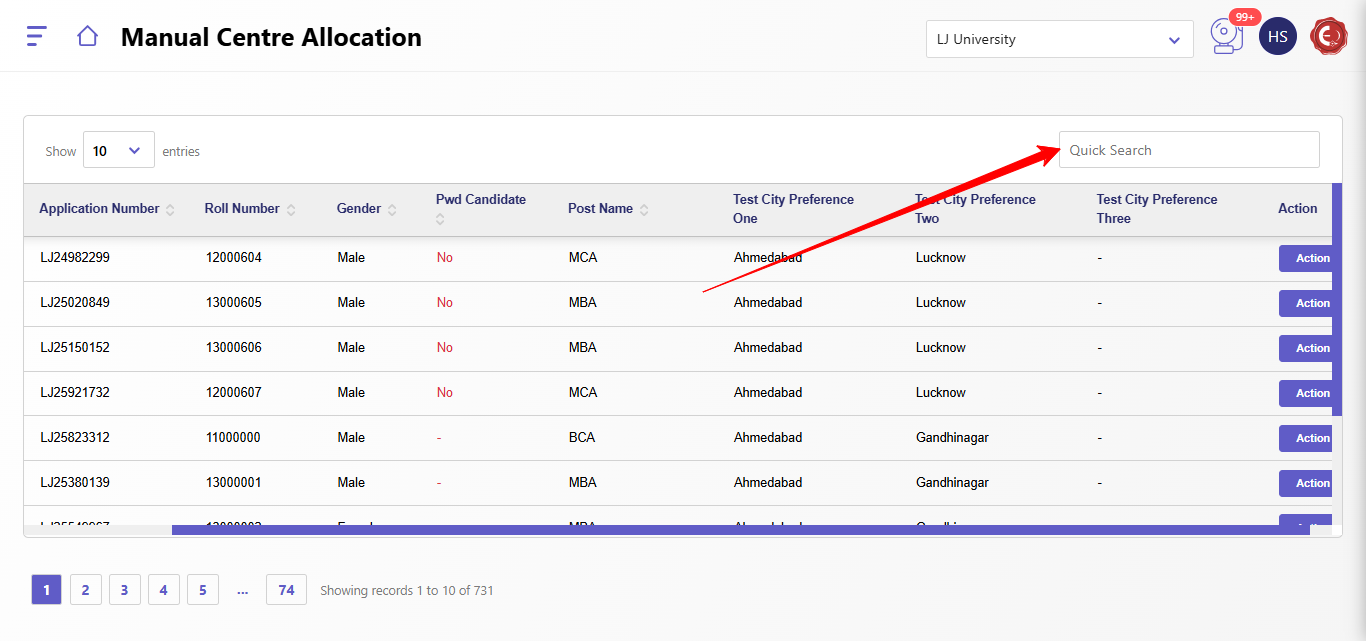The width and height of the screenshot is (1366, 641).
Task: Jump to last page 74
Action: pyautogui.click(x=286, y=590)
